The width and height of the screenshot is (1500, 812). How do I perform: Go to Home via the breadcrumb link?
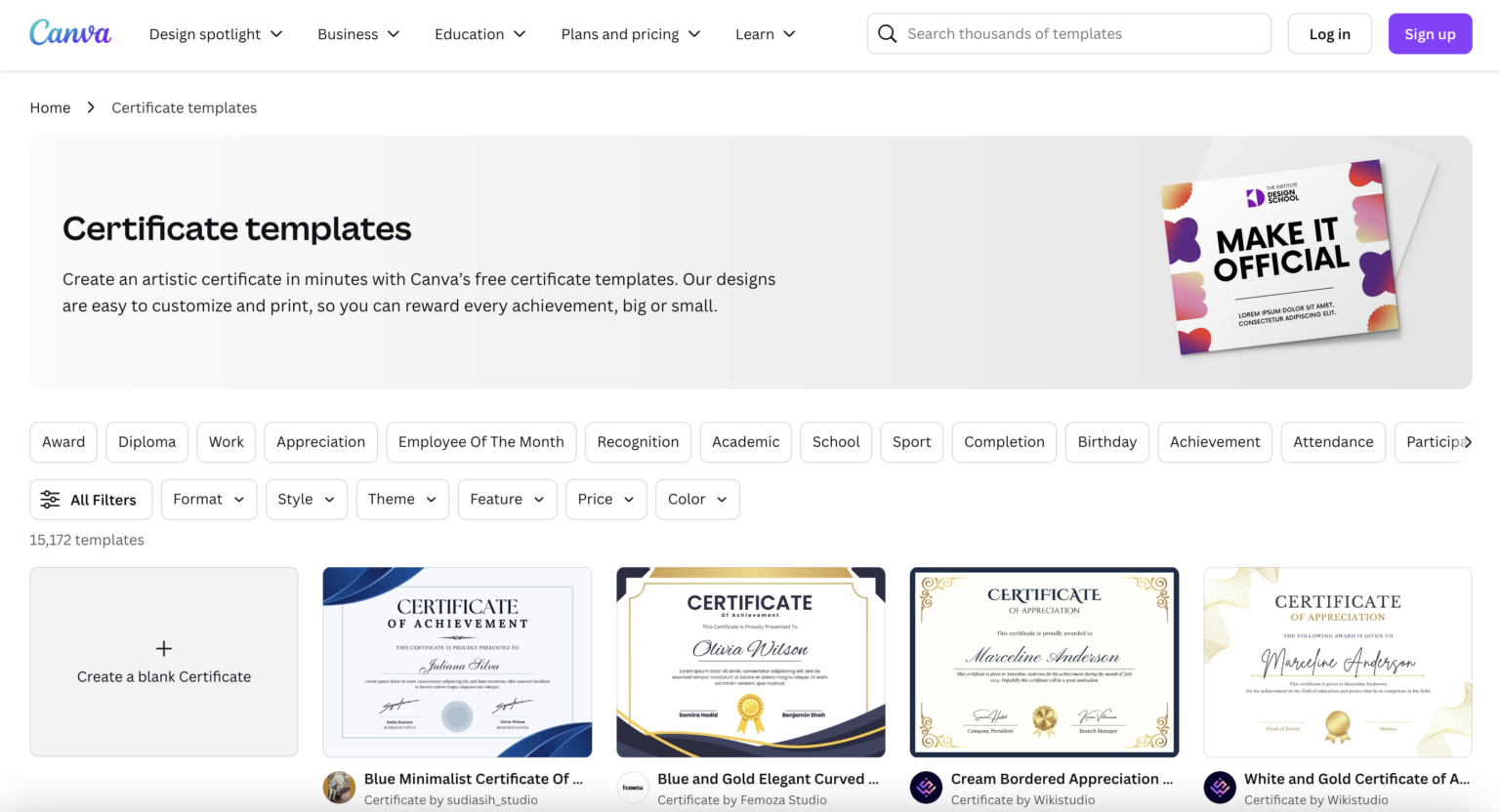pos(50,107)
